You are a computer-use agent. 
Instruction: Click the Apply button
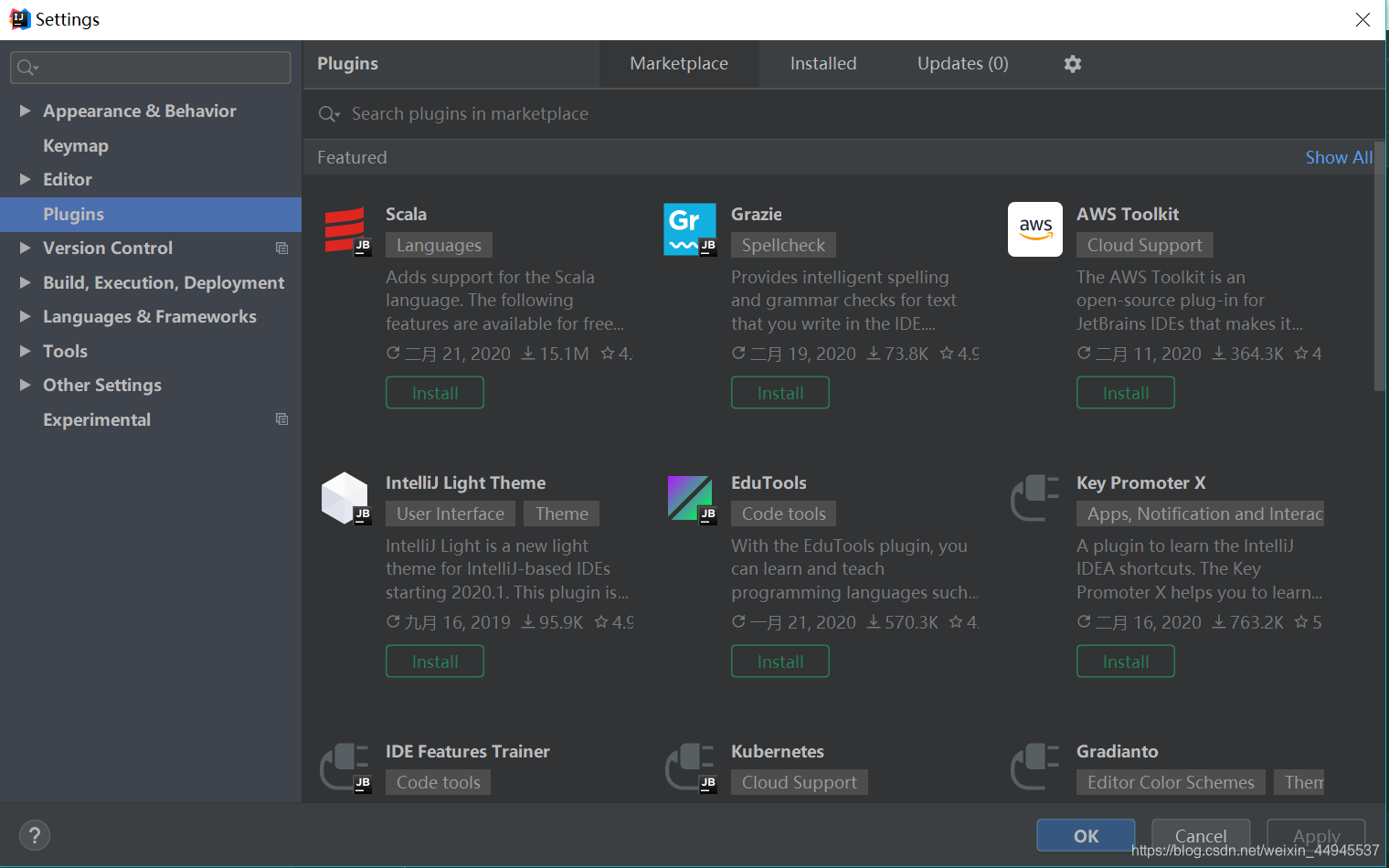point(1316,835)
